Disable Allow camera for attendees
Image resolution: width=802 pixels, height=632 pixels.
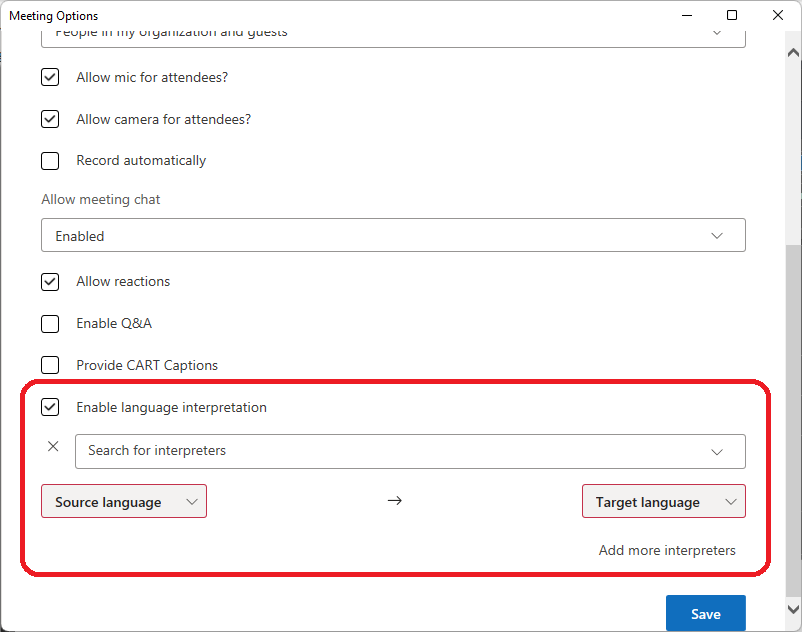pos(50,119)
